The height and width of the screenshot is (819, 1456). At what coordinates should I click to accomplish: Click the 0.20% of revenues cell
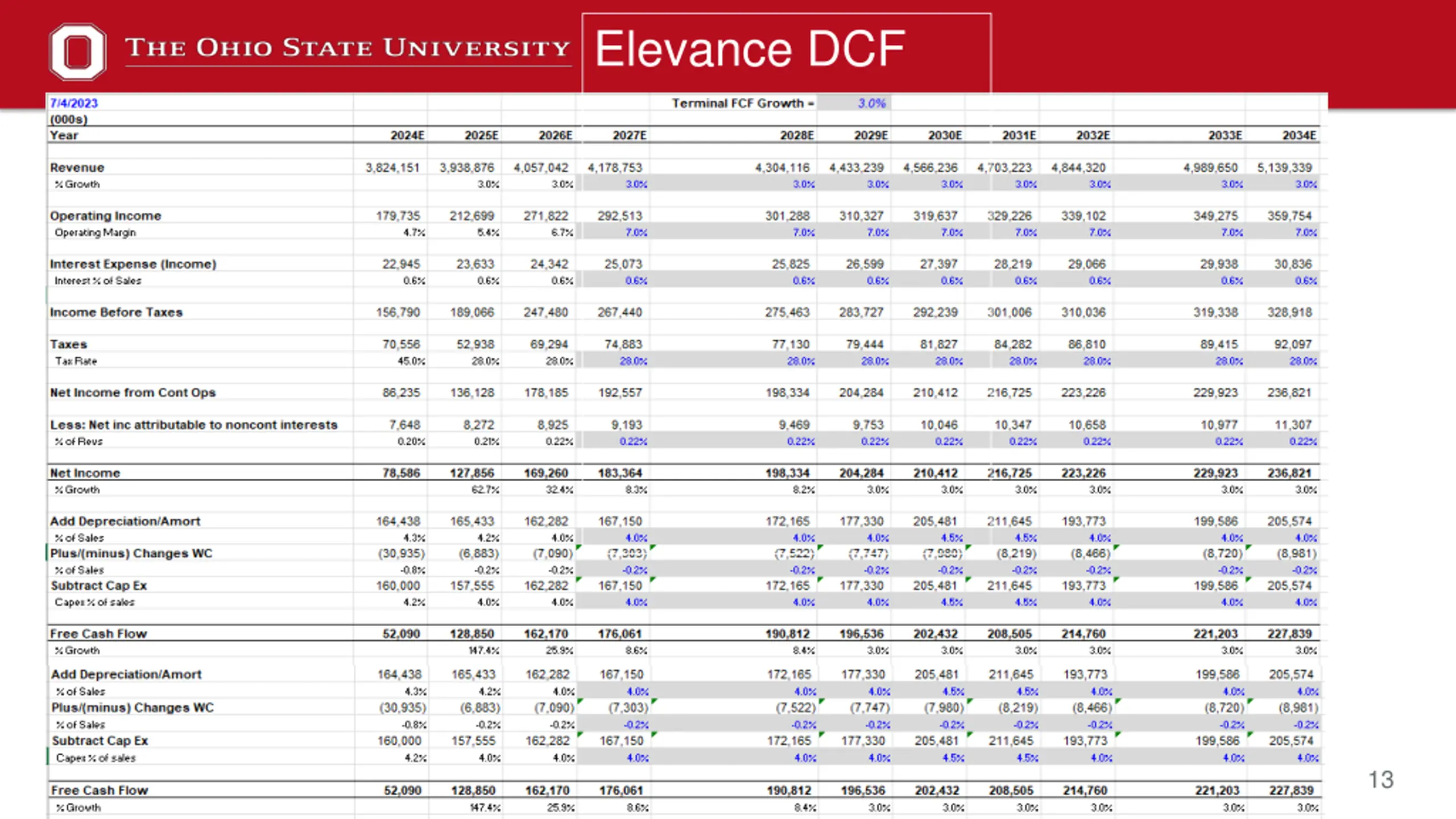coord(412,441)
